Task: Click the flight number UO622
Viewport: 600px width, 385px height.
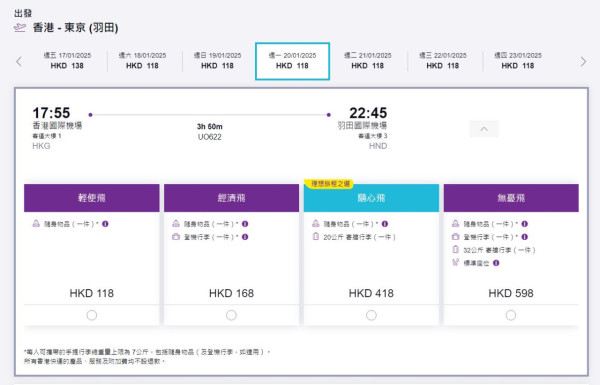Action: coord(210,137)
